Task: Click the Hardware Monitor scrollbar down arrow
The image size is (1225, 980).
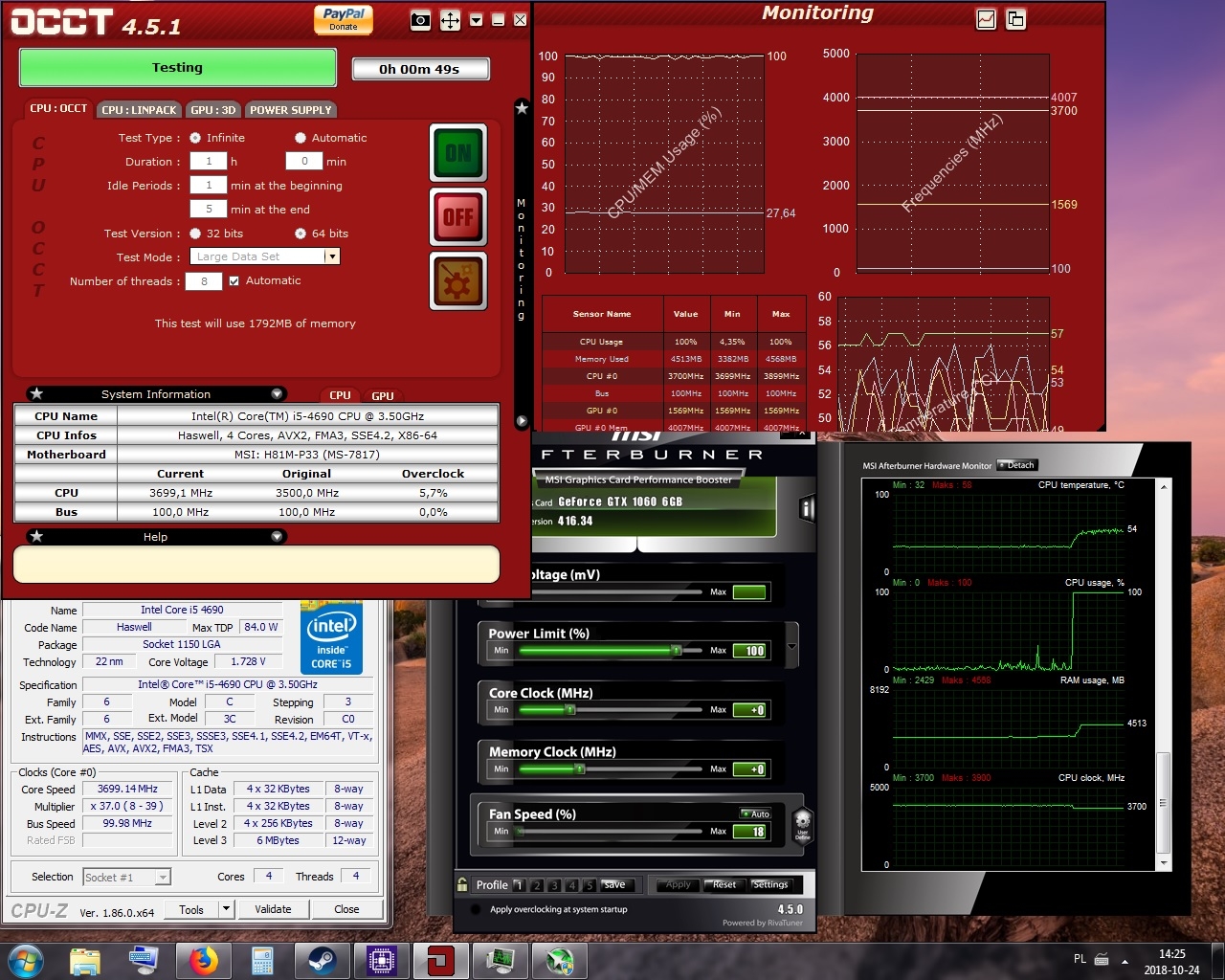Action: 1164,862
